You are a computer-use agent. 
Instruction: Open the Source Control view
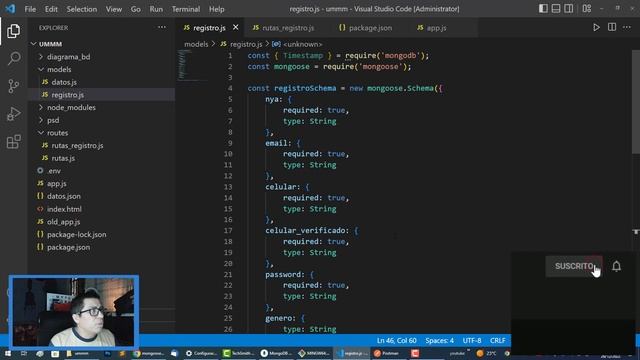point(13,86)
